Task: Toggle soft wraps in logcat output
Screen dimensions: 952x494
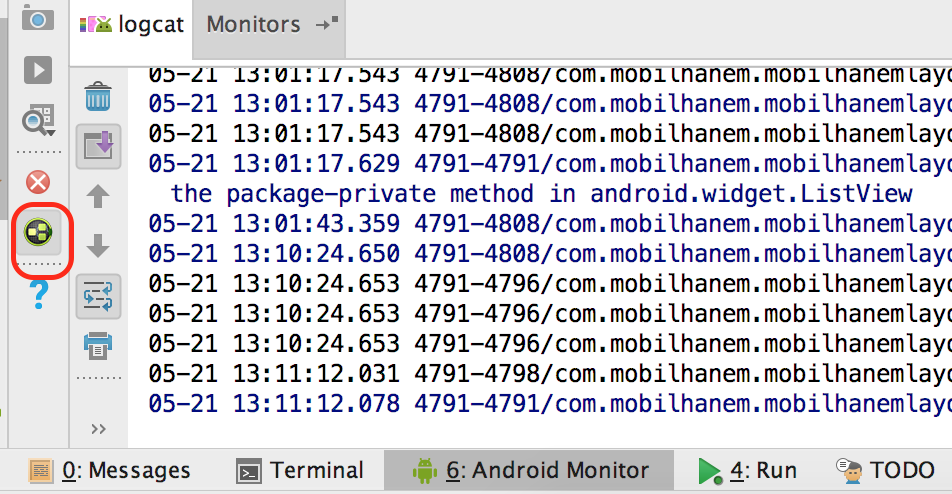Action: click(x=98, y=297)
